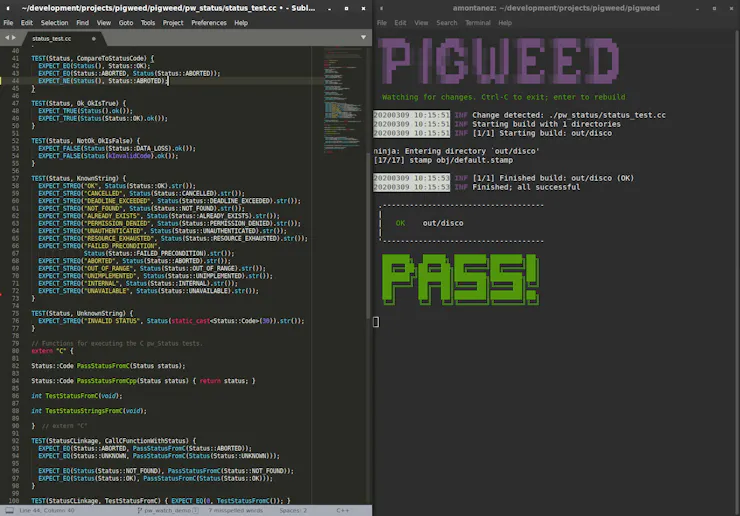Screen dimensions: 740x516
Task: Click the 'OK out/disco' result row in terminal
Action: click(429, 223)
